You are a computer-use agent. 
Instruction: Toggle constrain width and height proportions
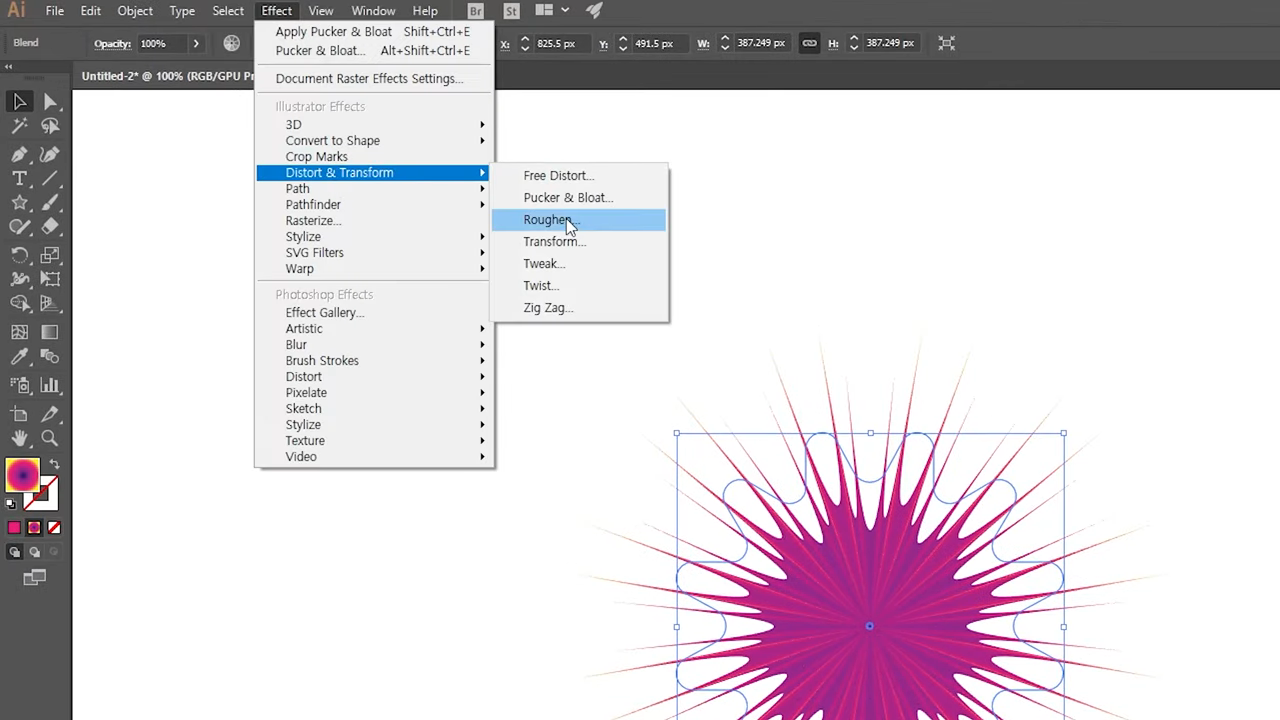pyautogui.click(x=809, y=43)
